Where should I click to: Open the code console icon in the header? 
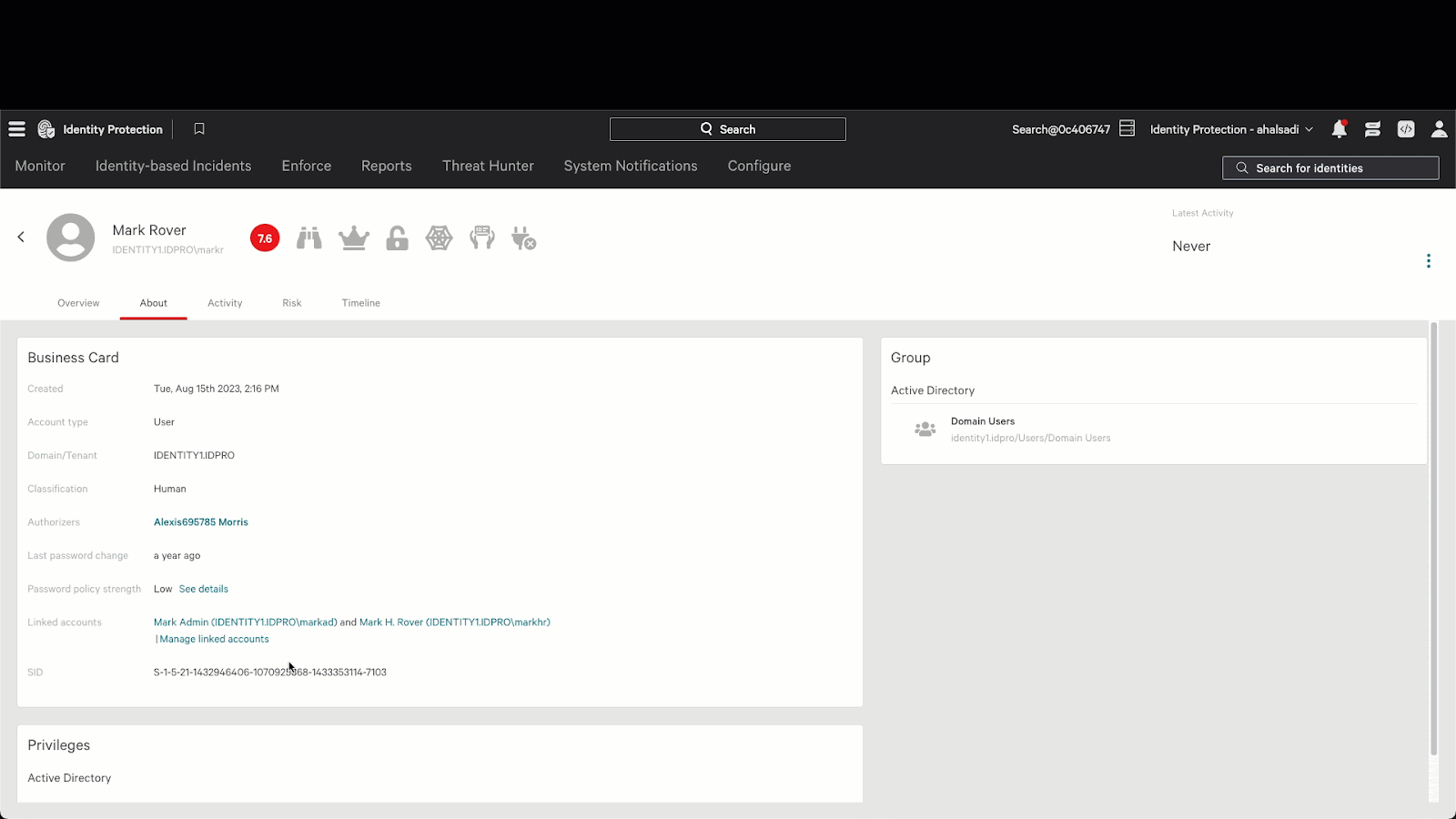(1406, 129)
